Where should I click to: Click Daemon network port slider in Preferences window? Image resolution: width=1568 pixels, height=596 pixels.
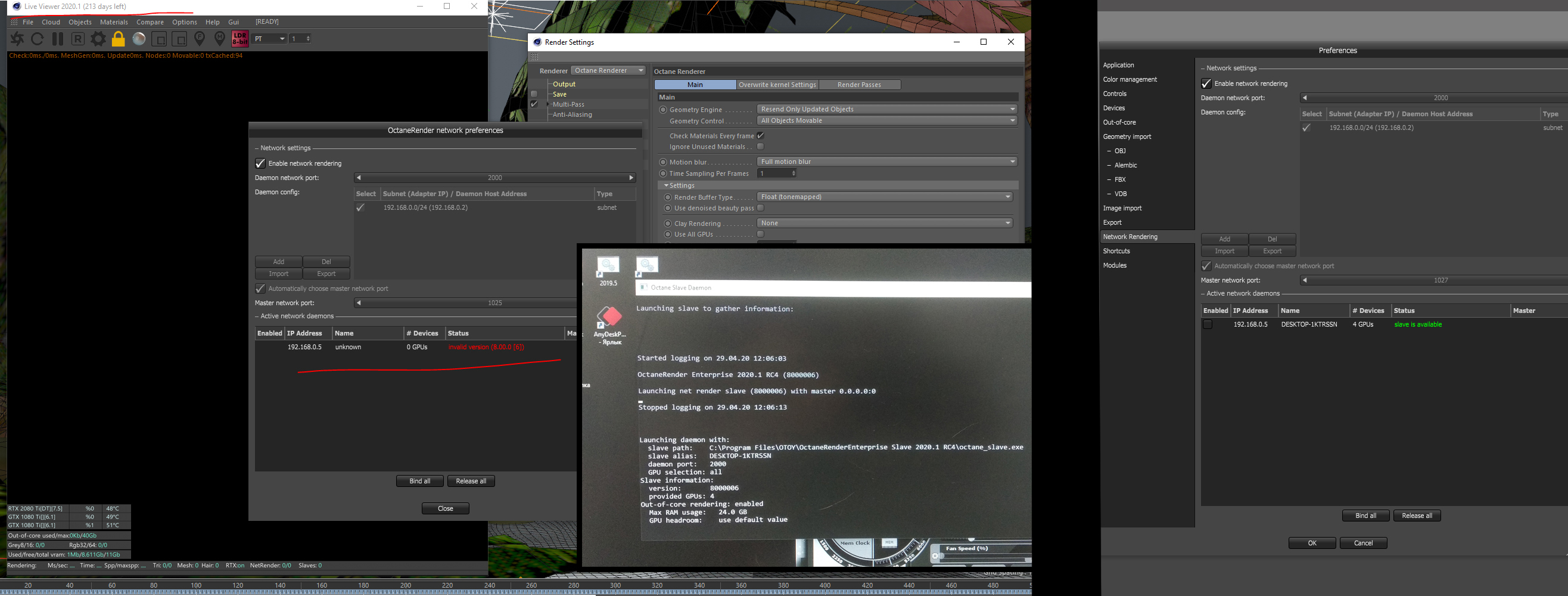pos(1435,98)
